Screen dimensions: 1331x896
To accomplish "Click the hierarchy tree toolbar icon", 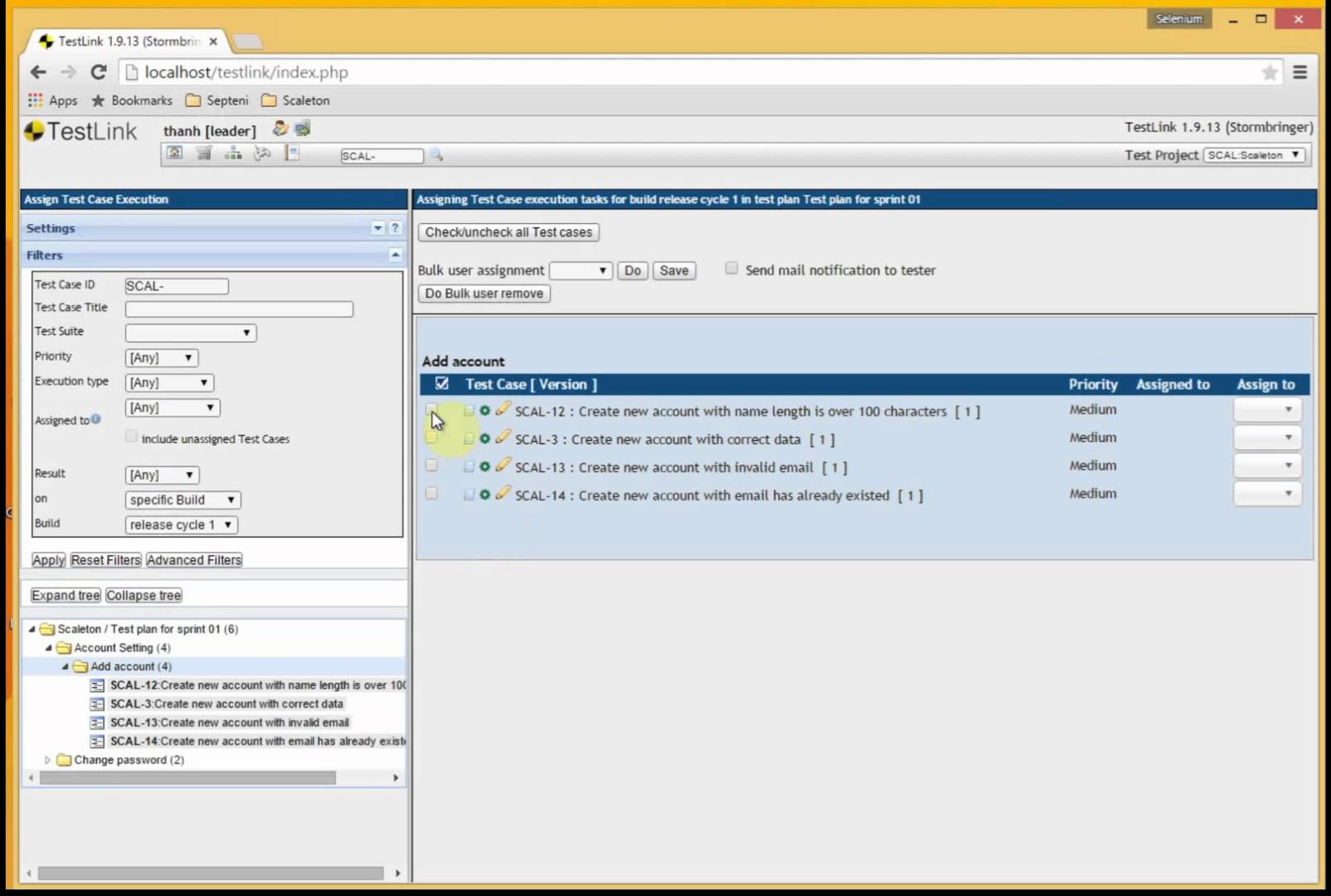I will pyautogui.click(x=233, y=153).
